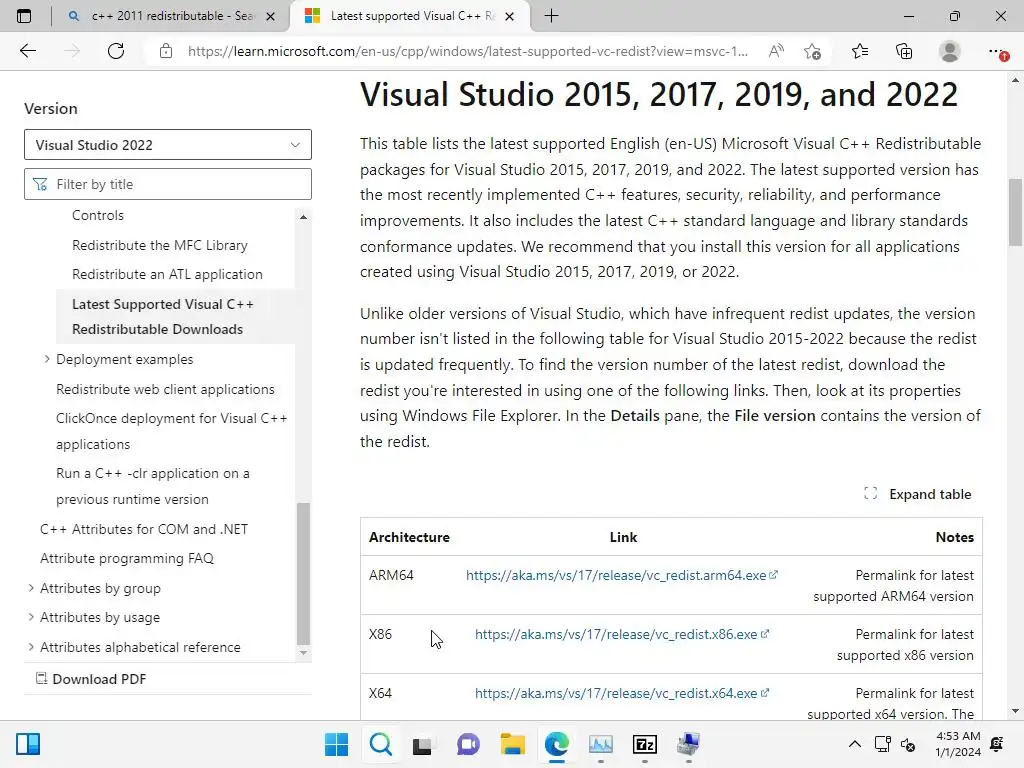
Task: Click the 'X86' table cell
Action: (380, 634)
